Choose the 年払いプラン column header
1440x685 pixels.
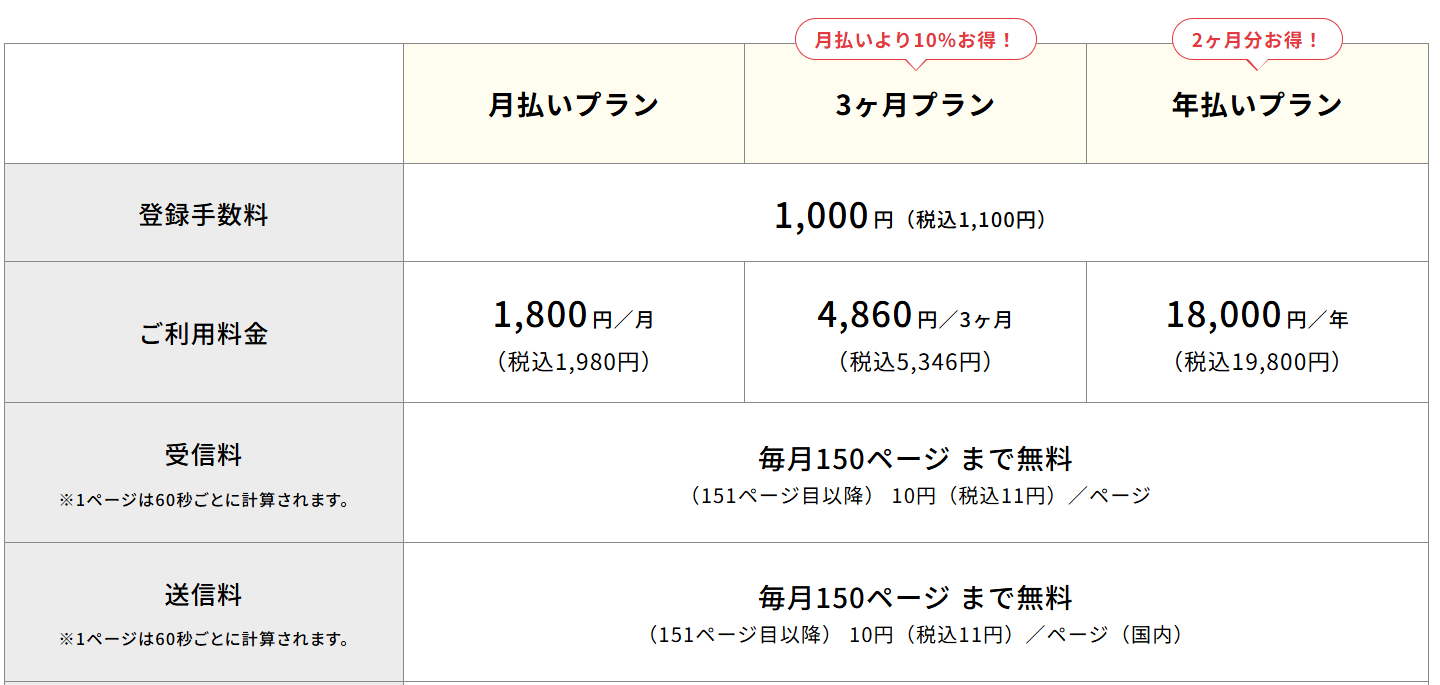1257,105
